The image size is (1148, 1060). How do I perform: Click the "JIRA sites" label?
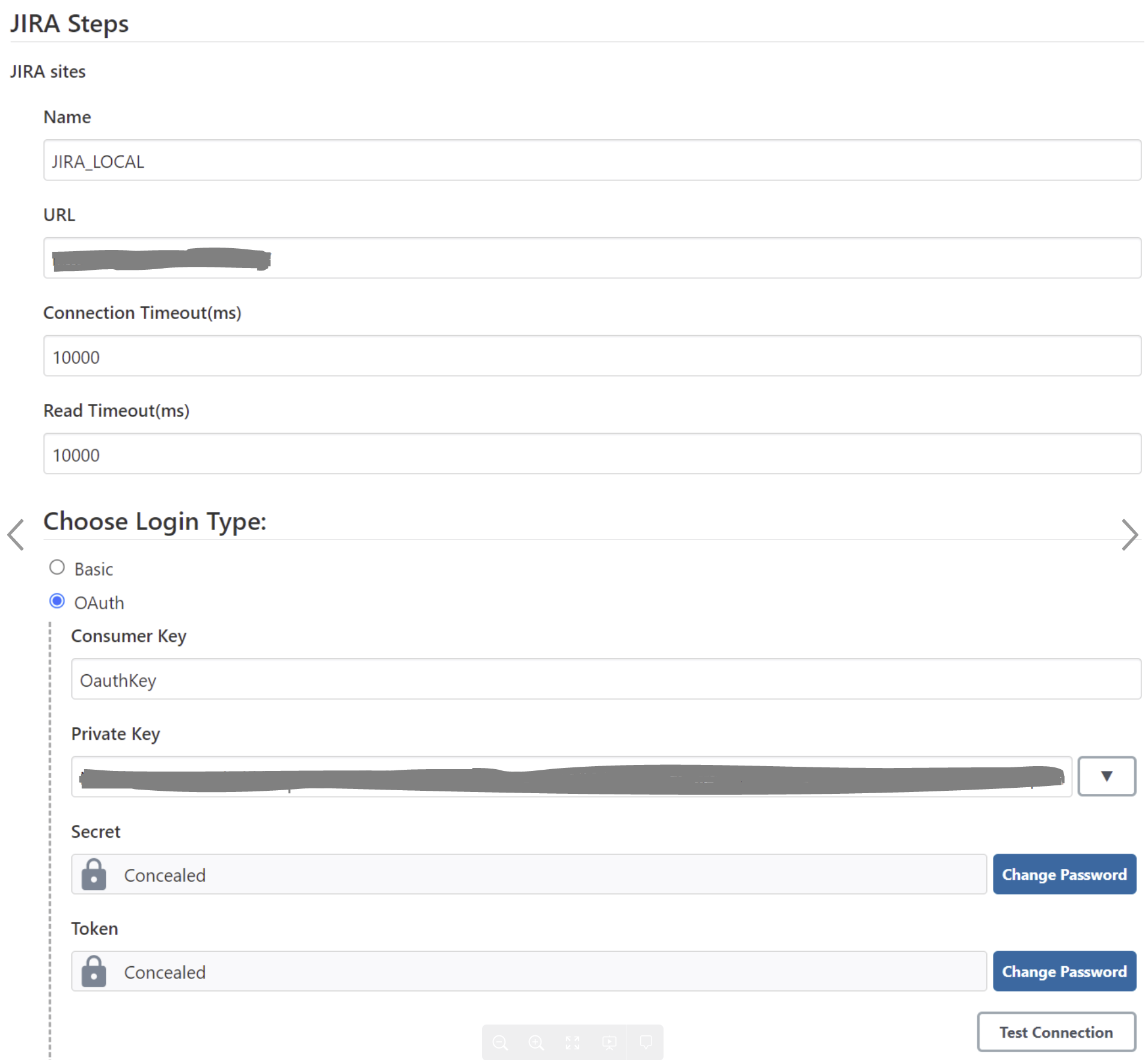tap(48, 72)
